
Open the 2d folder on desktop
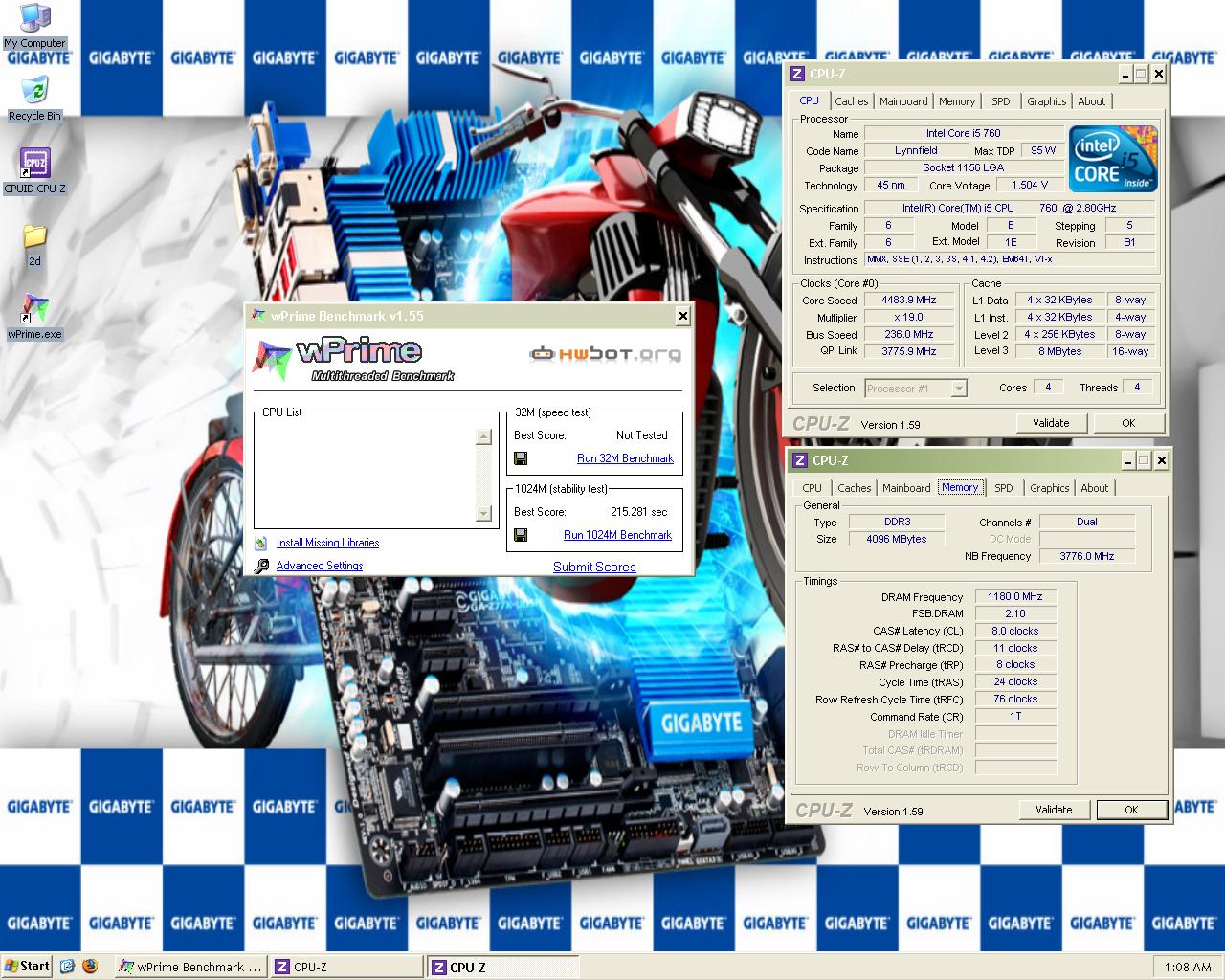point(34,244)
